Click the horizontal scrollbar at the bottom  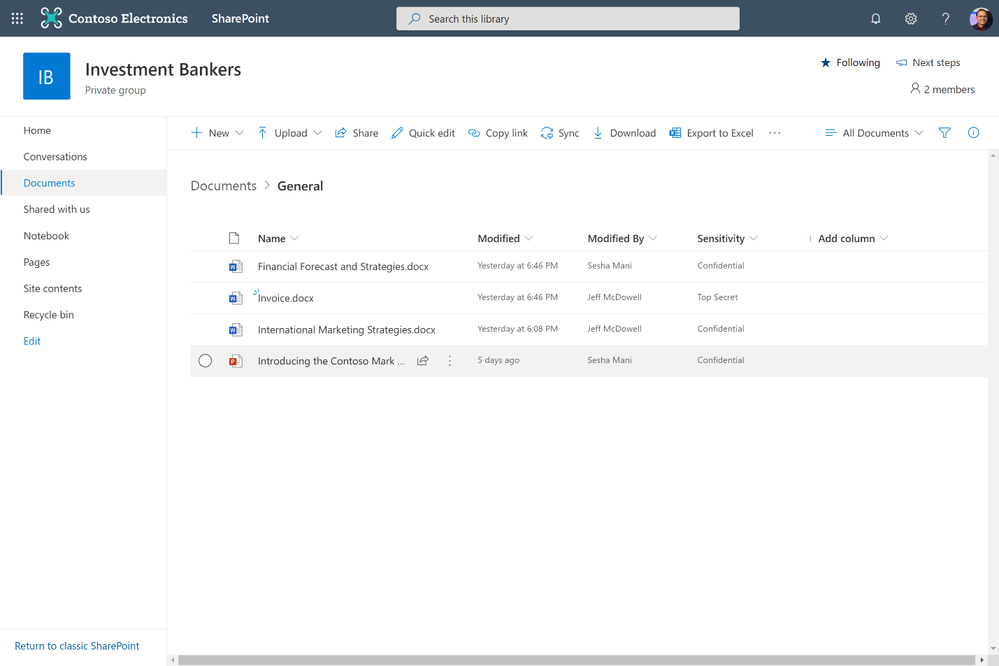577,660
